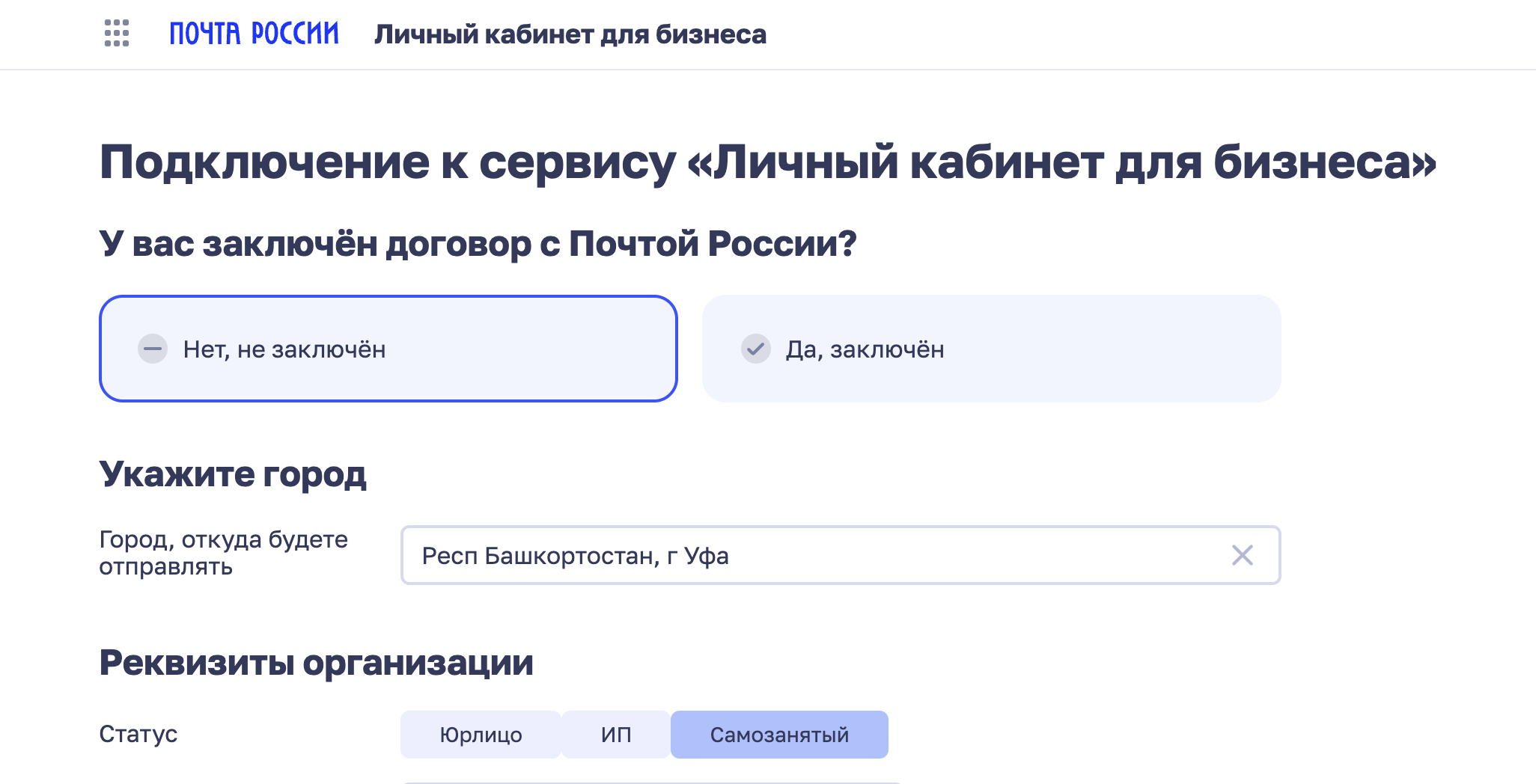The image size is (1536, 784).
Task: Select the ИП status tab
Action: [x=616, y=735]
